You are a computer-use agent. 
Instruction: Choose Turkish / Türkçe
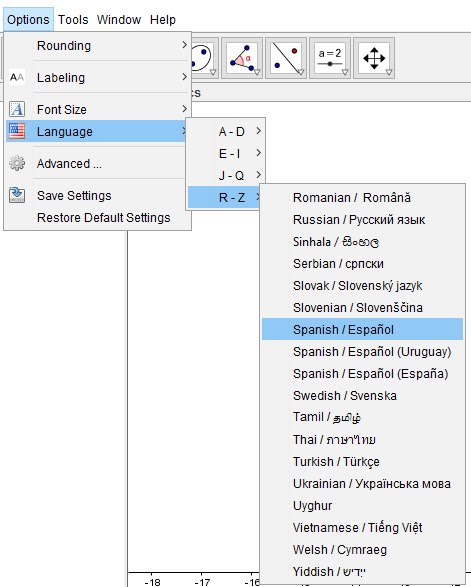pos(362,461)
